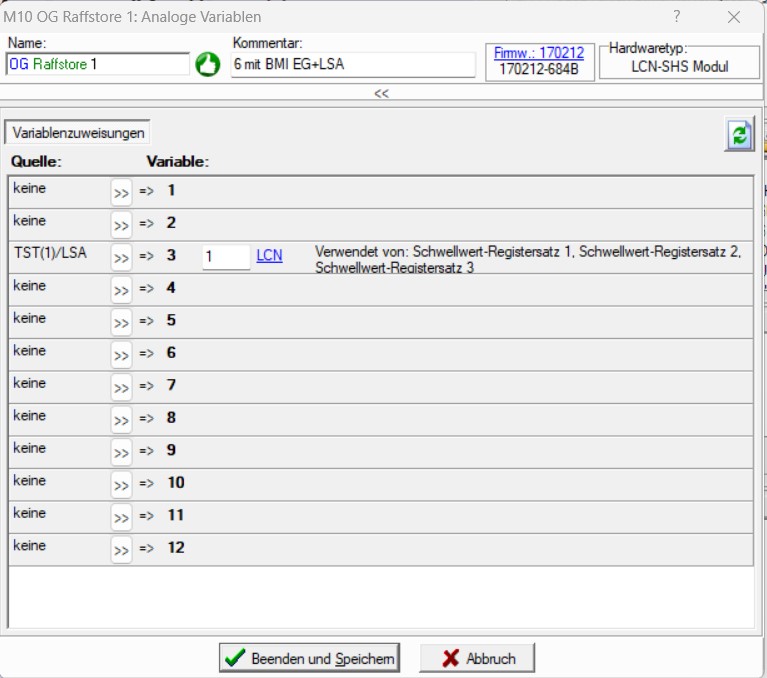Image resolution: width=767 pixels, height=678 pixels.
Task: Click the green status icon beside the name field
Action: 207,64
